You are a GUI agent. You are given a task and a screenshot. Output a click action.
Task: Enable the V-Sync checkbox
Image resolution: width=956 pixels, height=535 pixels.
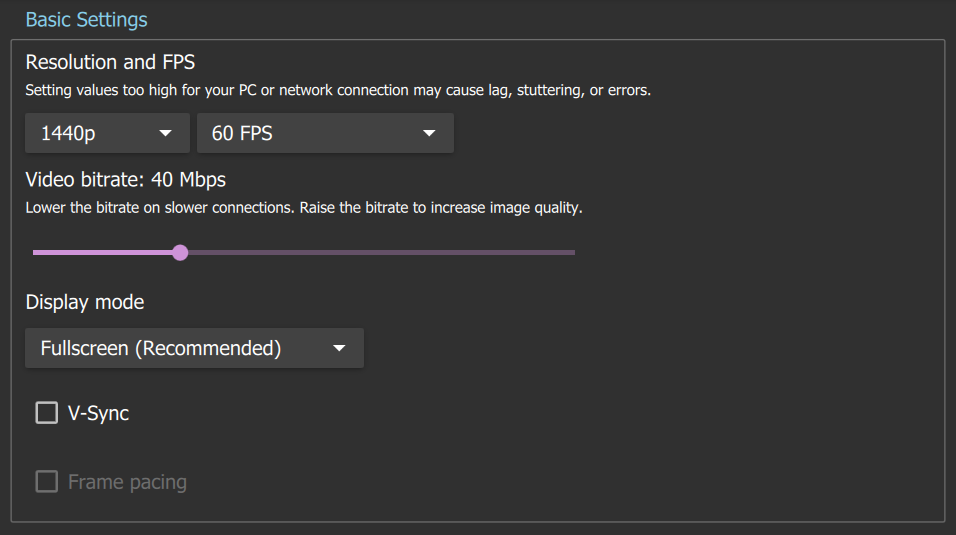click(x=47, y=413)
